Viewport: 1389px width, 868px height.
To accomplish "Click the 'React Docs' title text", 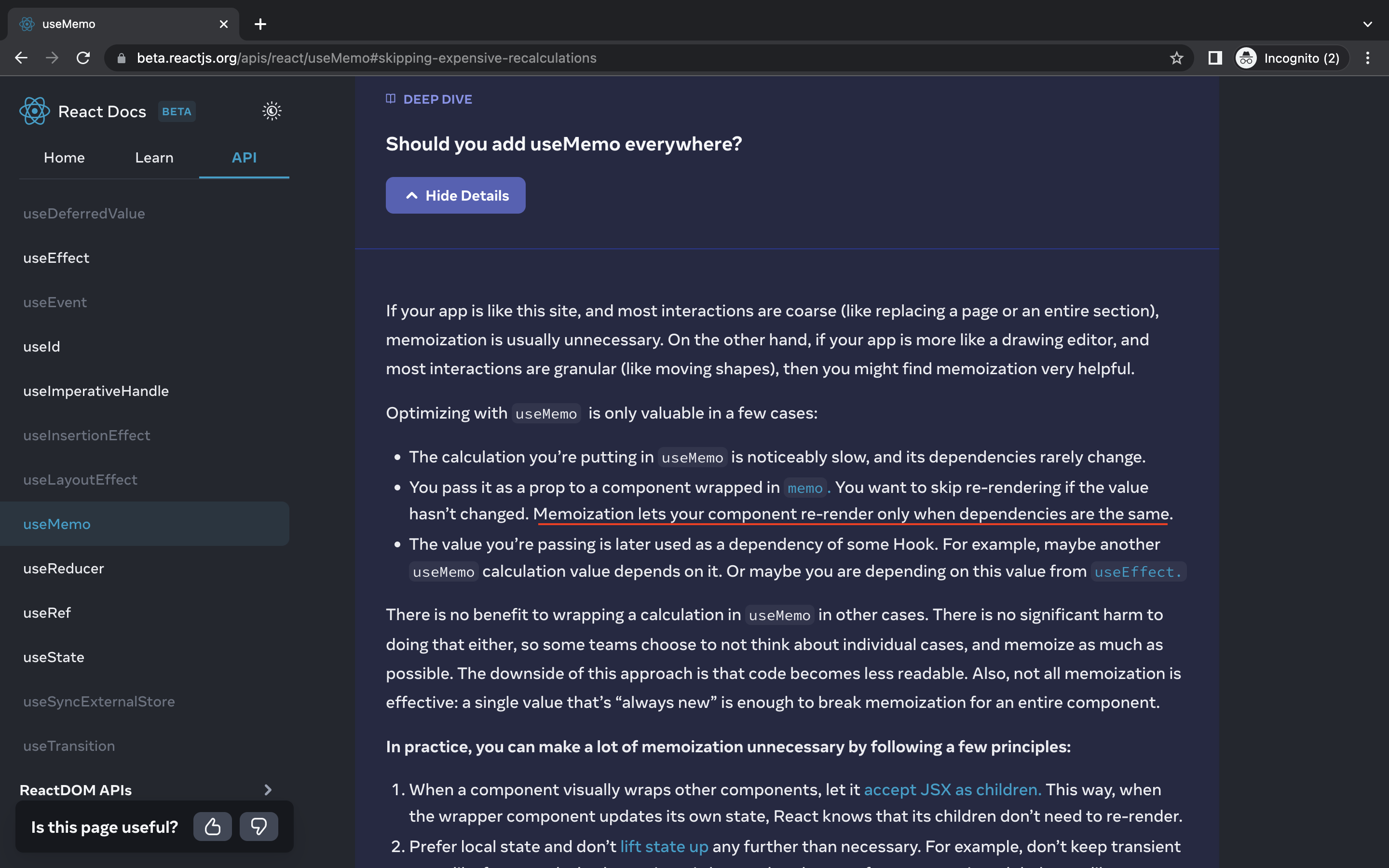I will 102,111.
